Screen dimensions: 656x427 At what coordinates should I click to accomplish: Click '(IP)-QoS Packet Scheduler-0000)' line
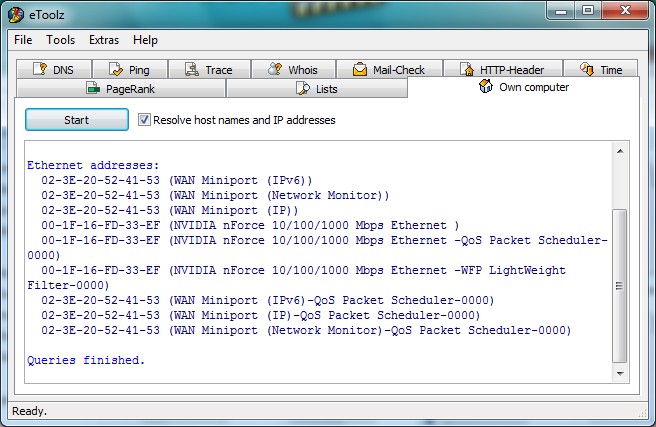(x=261, y=315)
